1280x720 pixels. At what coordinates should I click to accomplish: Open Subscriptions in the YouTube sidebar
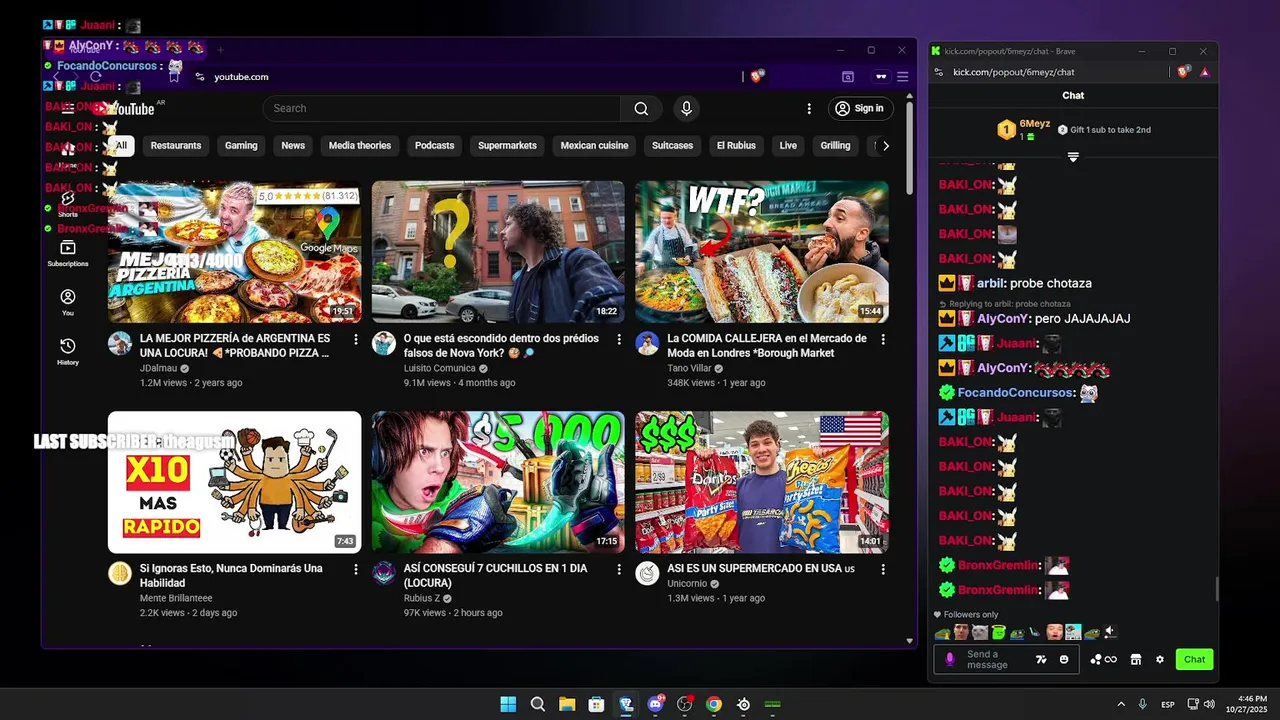pyautogui.click(x=68, y=253)
